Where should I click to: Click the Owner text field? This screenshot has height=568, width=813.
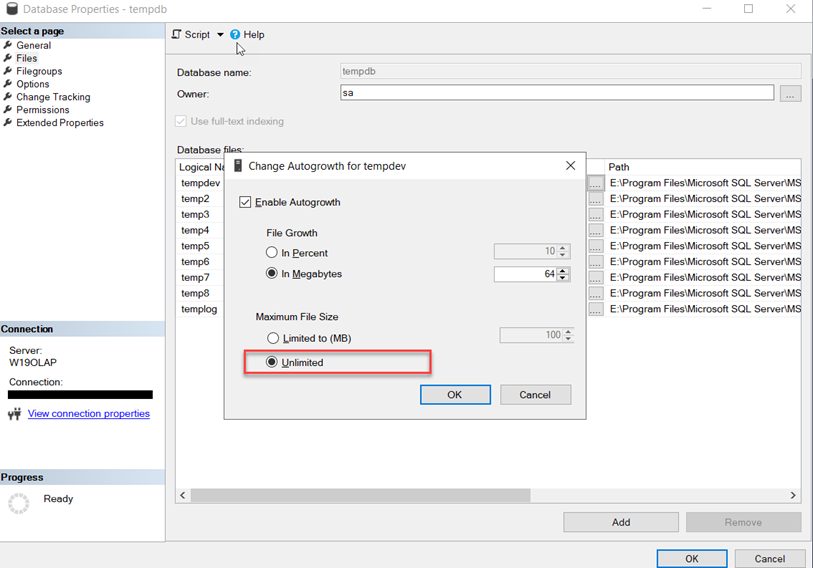pos(557,93)
